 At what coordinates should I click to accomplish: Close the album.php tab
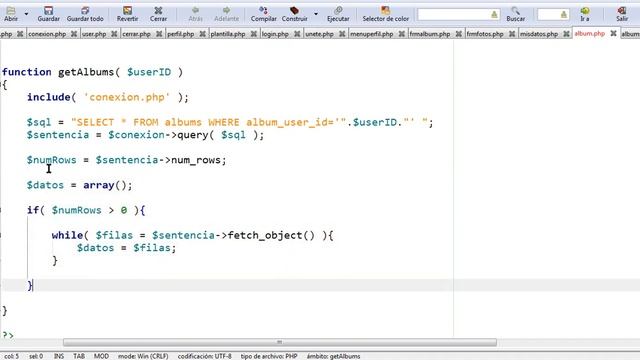[x=613, y=33]
